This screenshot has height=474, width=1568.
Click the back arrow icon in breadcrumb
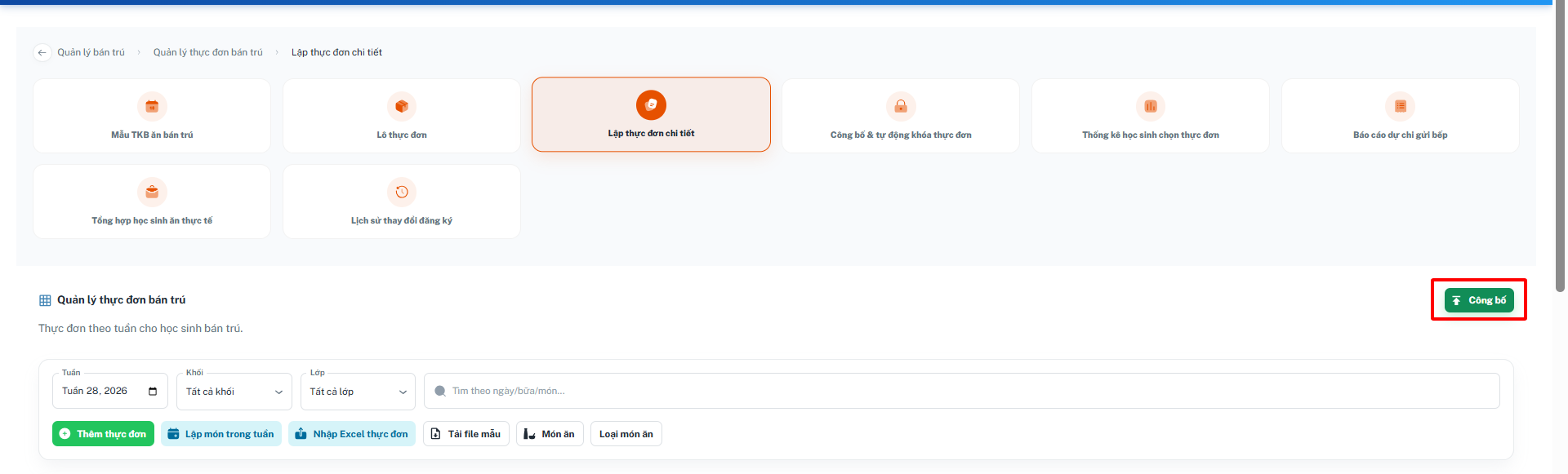point(42,52)
